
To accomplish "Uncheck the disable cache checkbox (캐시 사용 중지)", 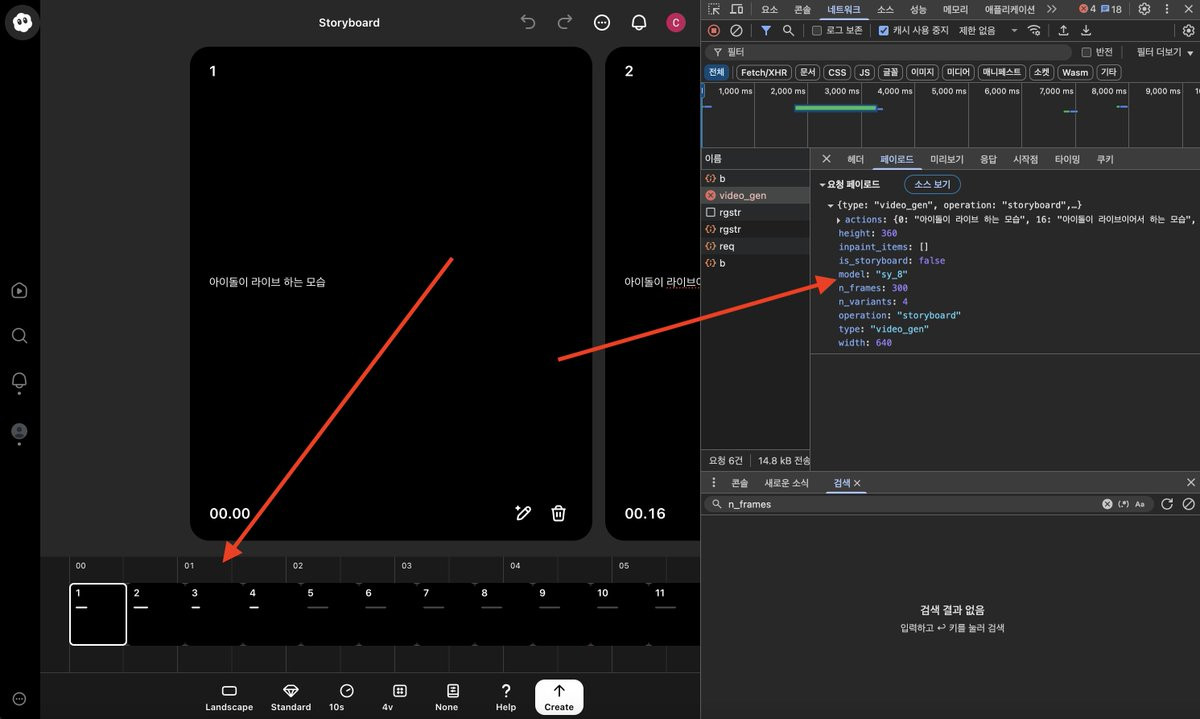I will click(883, 31).
